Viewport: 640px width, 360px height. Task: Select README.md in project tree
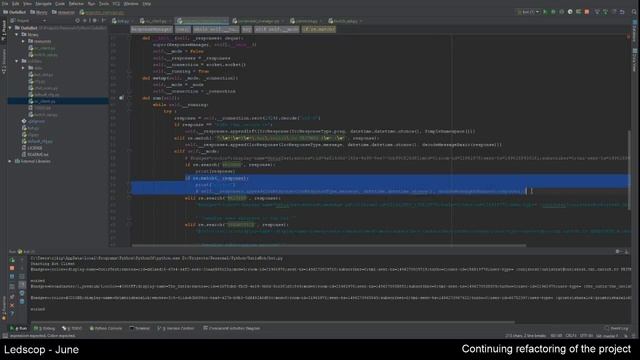click(38, 155)
